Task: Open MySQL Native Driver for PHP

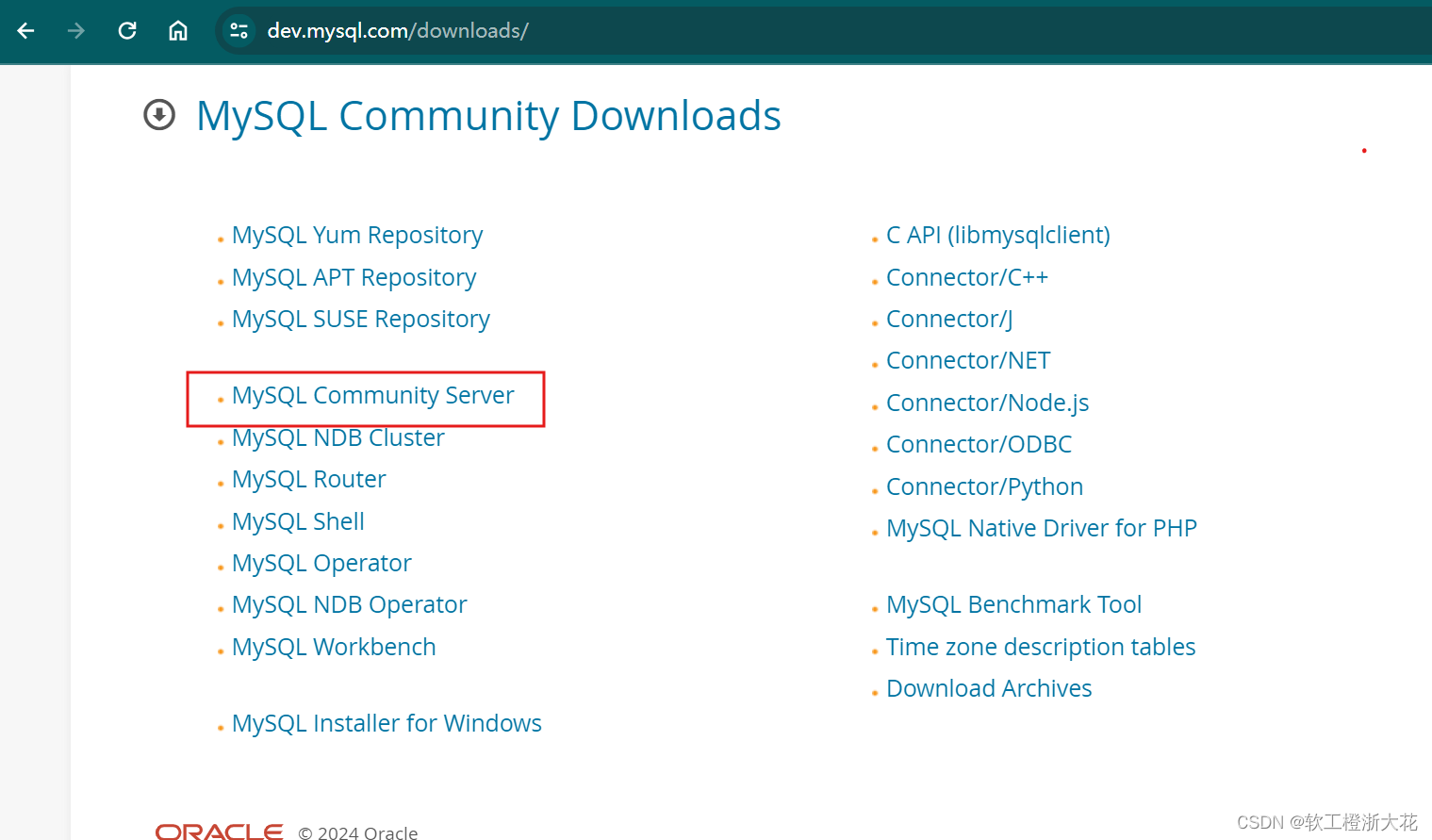Action: coord(1041,528)
